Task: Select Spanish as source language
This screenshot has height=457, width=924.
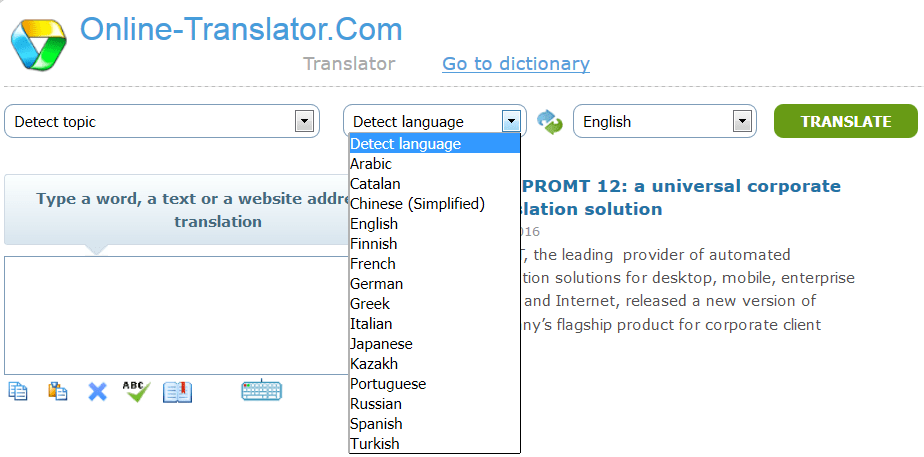Action: point(375,424)
